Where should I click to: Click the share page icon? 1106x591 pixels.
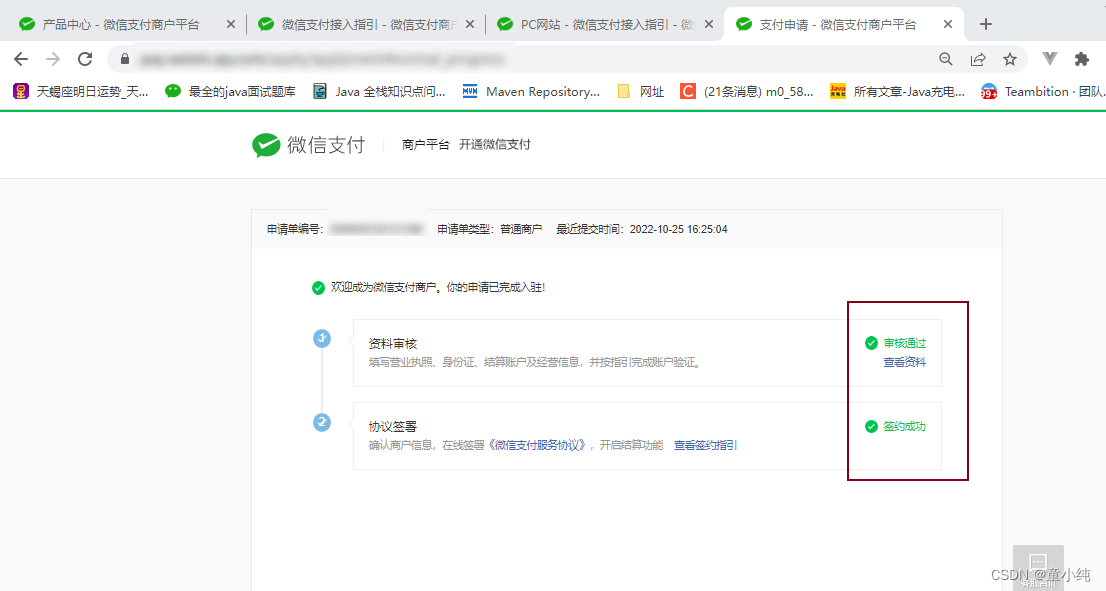[x=978, y=59]
